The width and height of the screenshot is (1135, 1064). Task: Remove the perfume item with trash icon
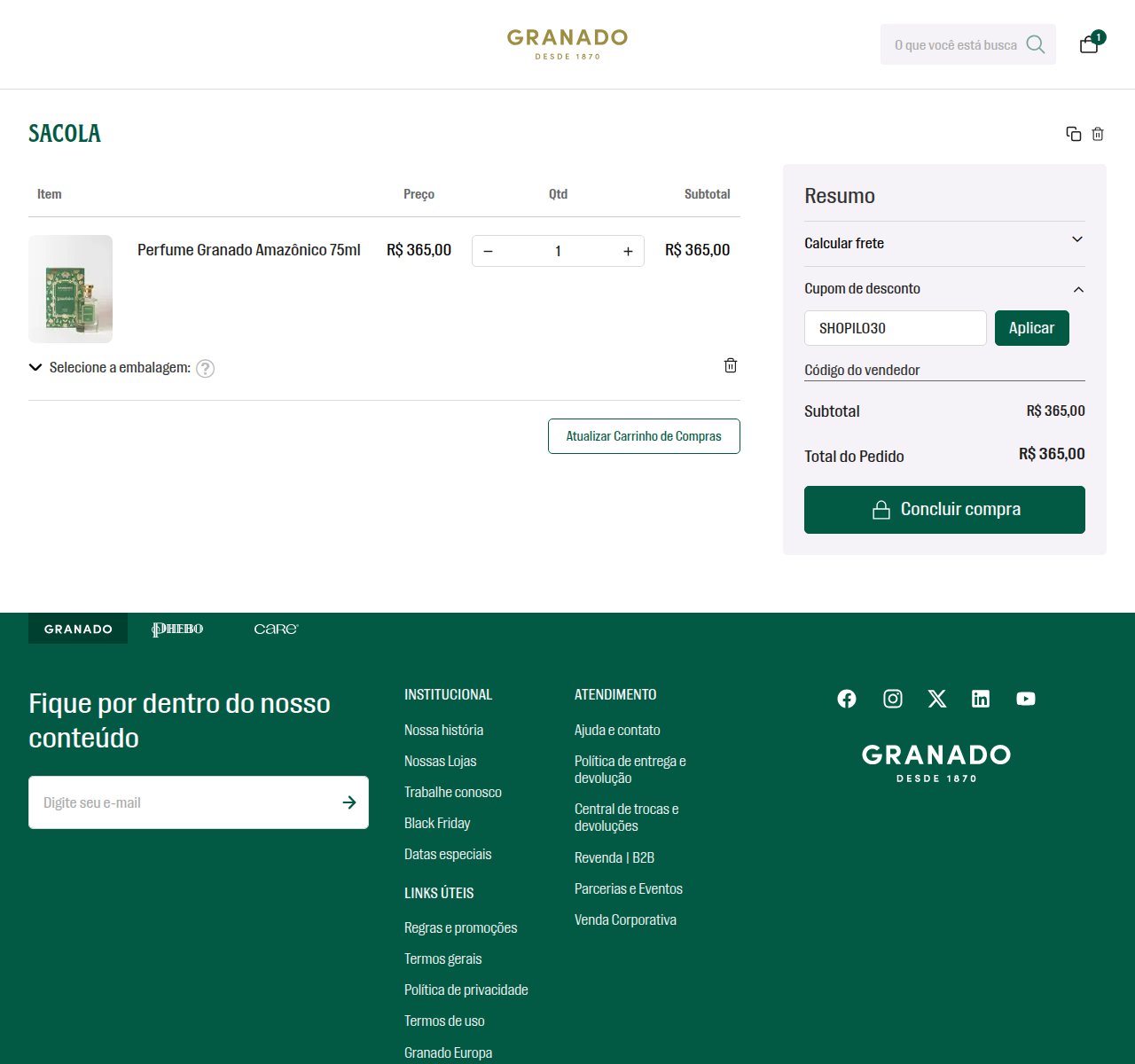click(731, 365)
